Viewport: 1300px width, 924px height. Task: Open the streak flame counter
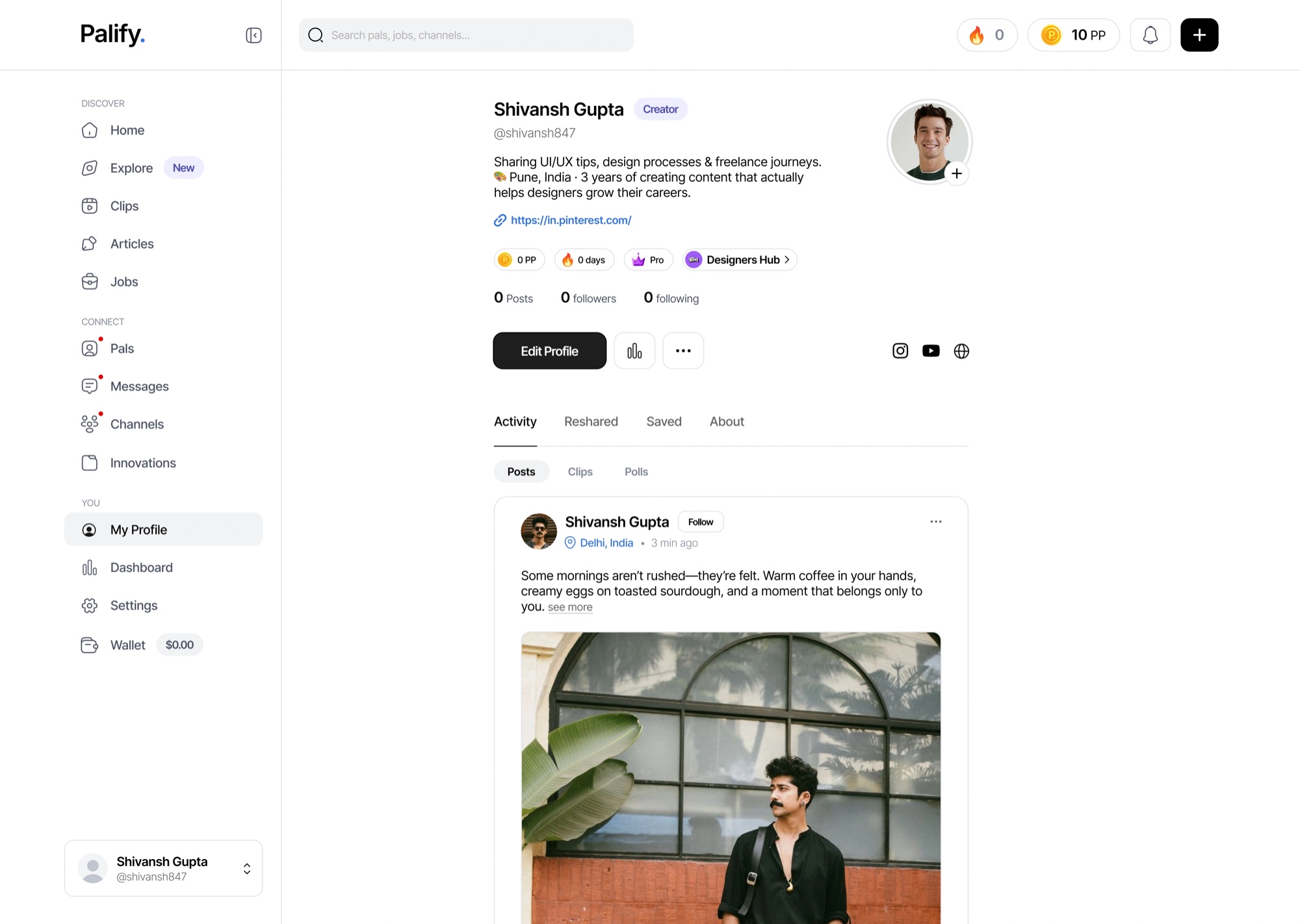click(x=987, y=35)
